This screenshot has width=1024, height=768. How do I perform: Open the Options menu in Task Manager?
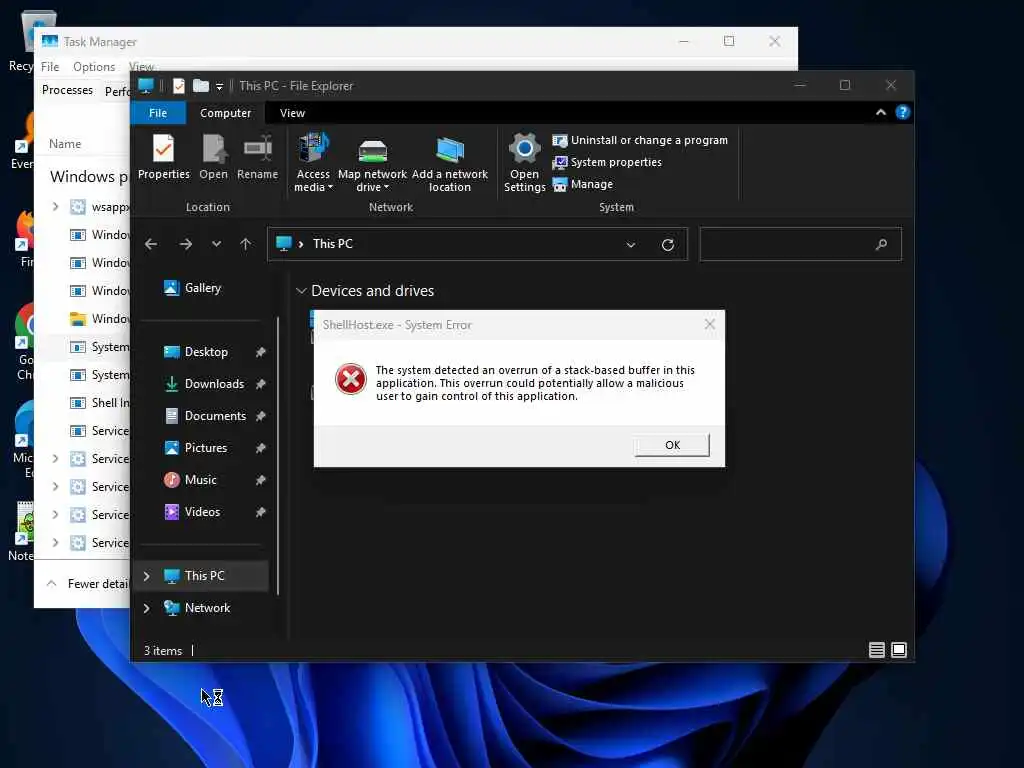(94, 67)
